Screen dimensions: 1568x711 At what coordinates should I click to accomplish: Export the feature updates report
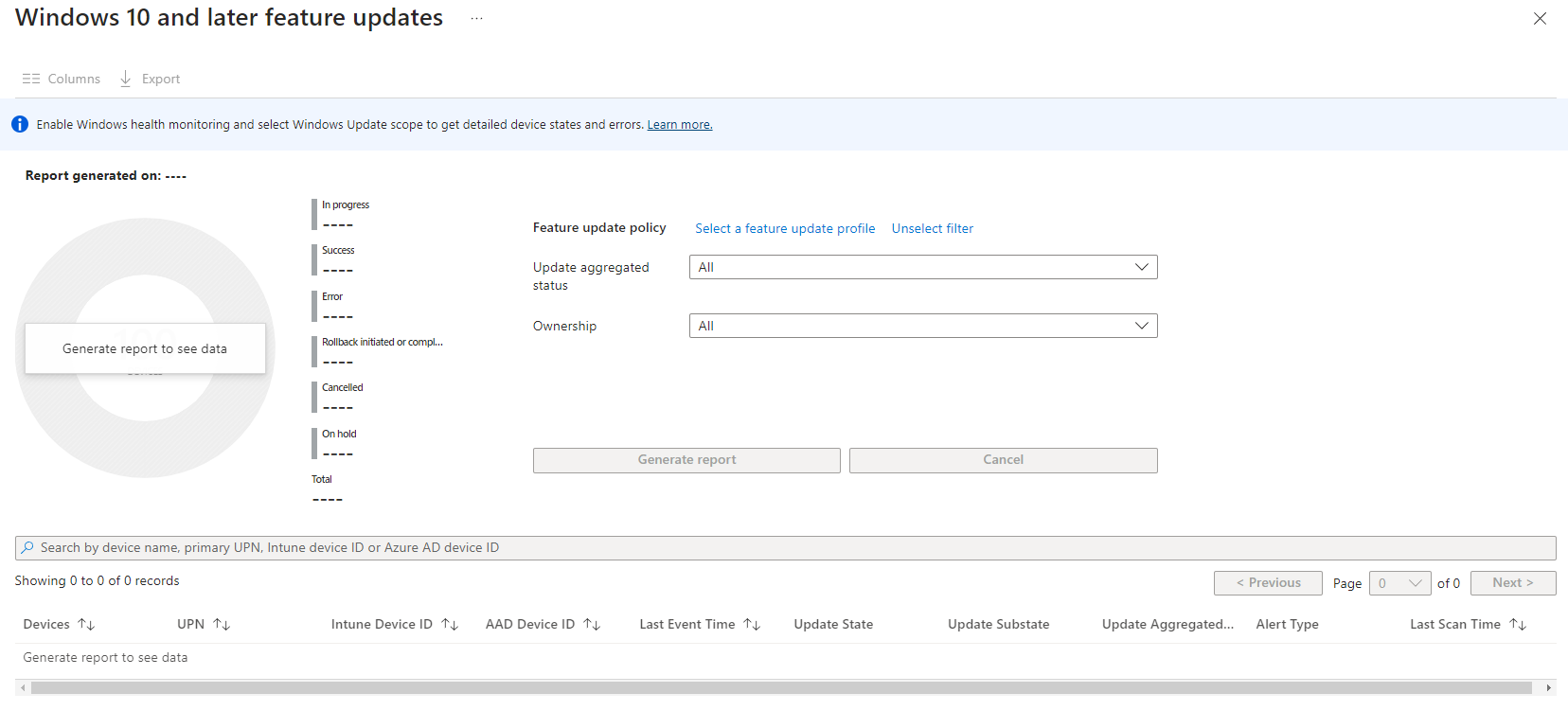150,79
